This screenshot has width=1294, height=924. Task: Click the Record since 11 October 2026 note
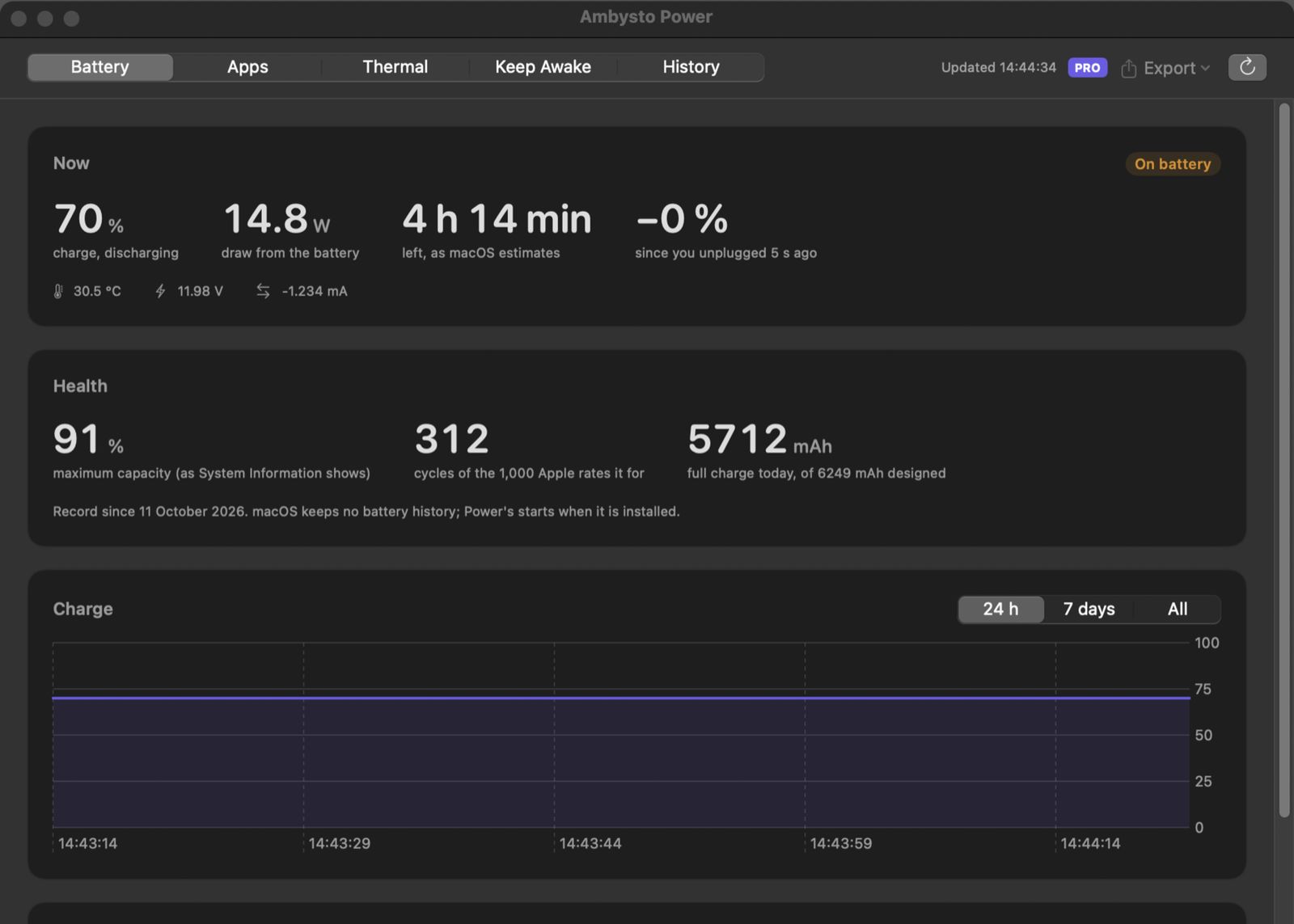pos(366,512)
